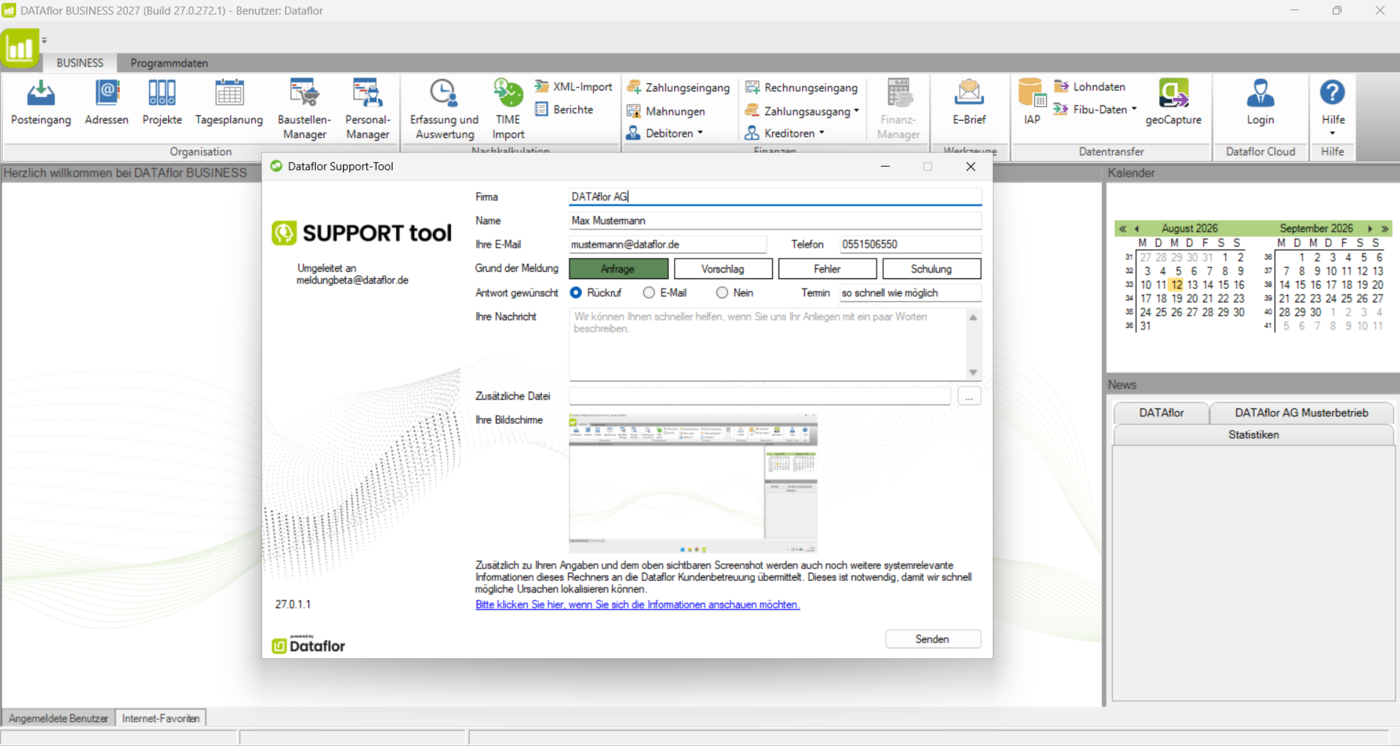Click into the Telefon field
Viewport: 1400px width, 746px height.
[910, 244]
